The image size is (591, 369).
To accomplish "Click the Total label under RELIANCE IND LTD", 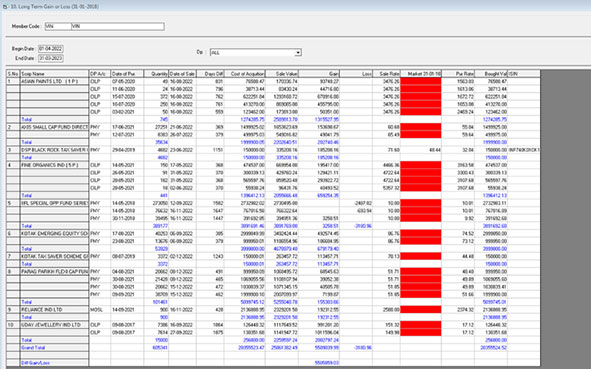I will pyautogui.click(x=26, y=317).
